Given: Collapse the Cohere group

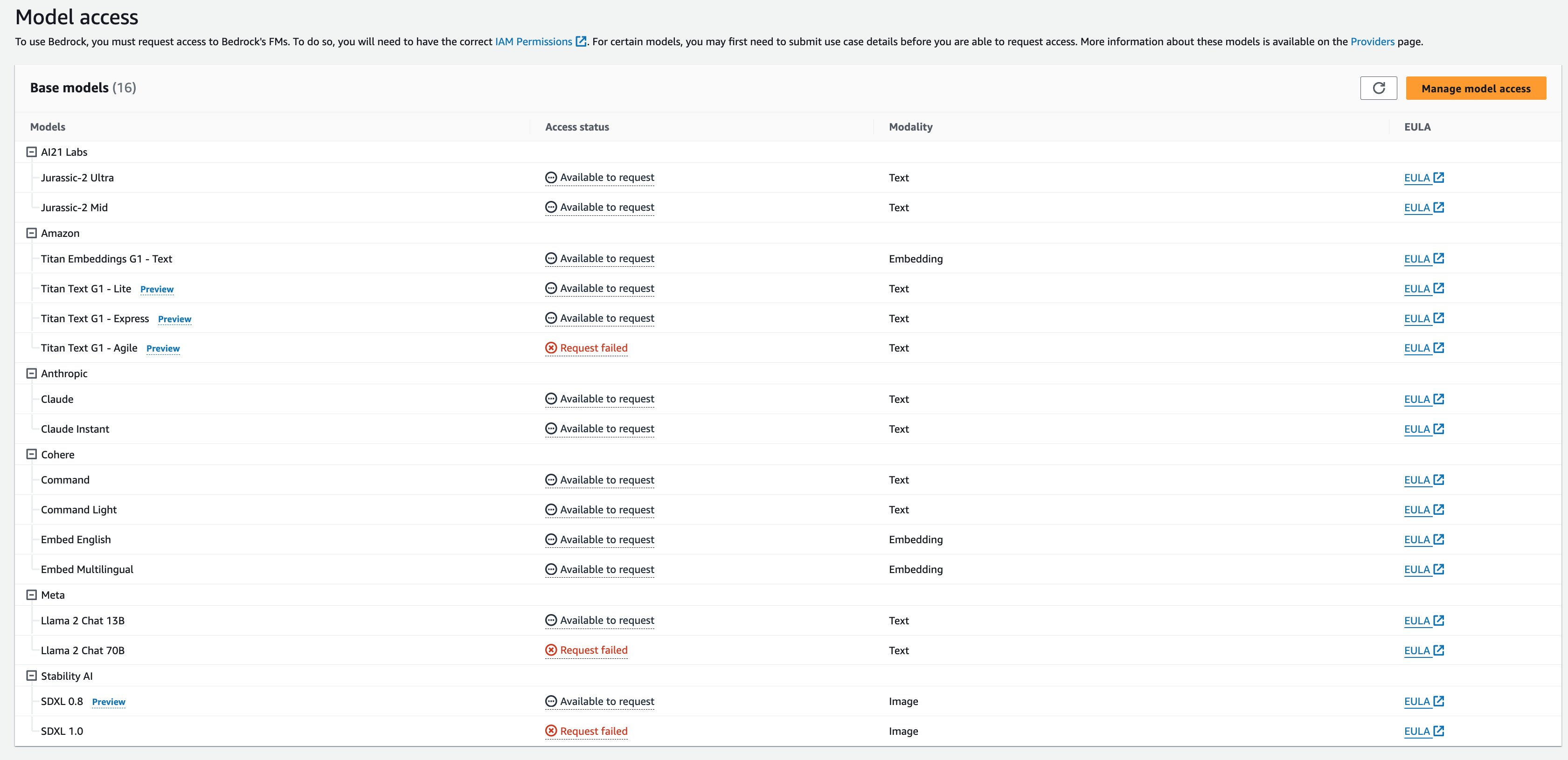Looking at the screenshot, I should [32, 455].
